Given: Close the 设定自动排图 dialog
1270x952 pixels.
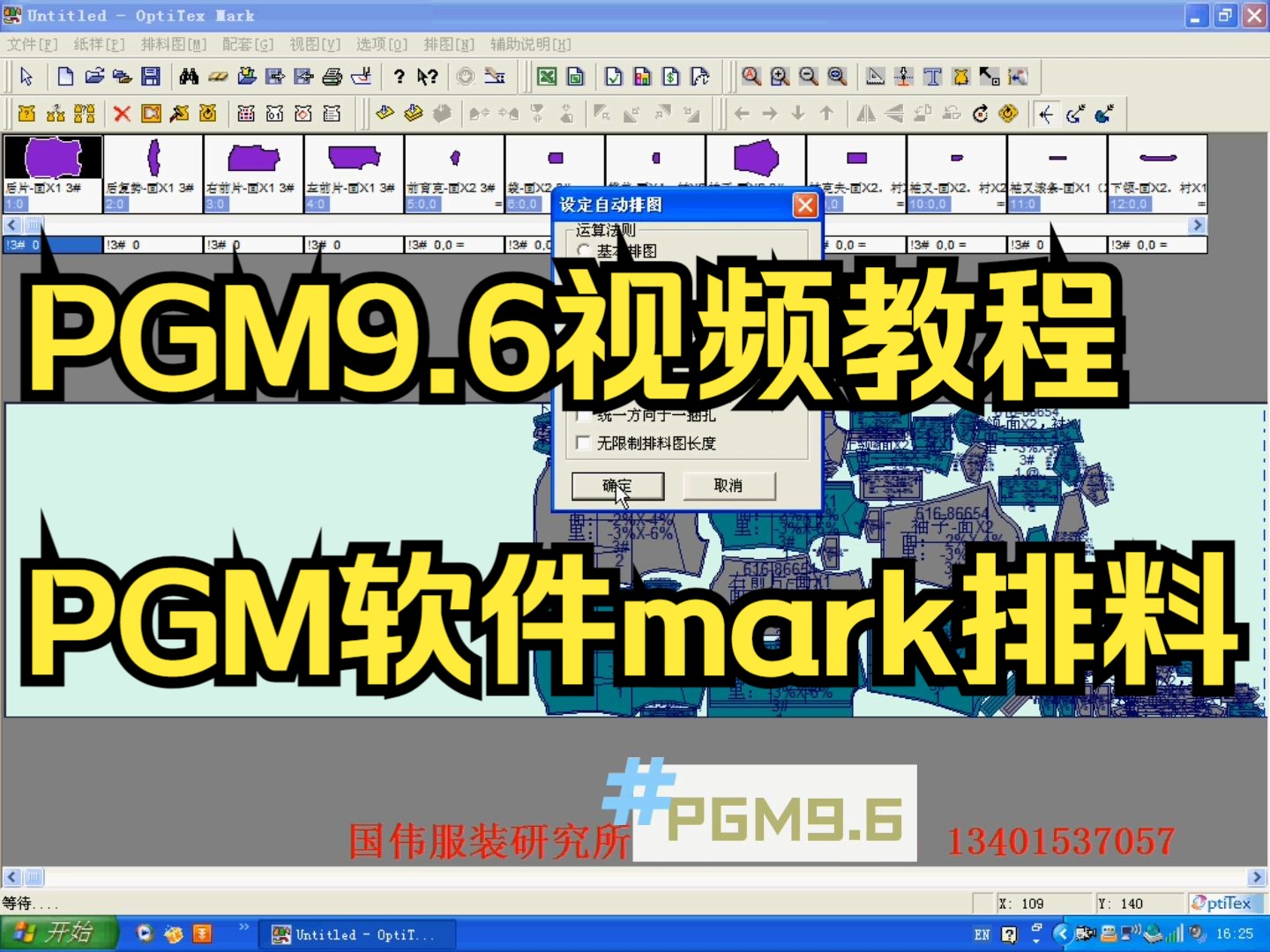Looking at the screenshot, I should click(804, 205).
